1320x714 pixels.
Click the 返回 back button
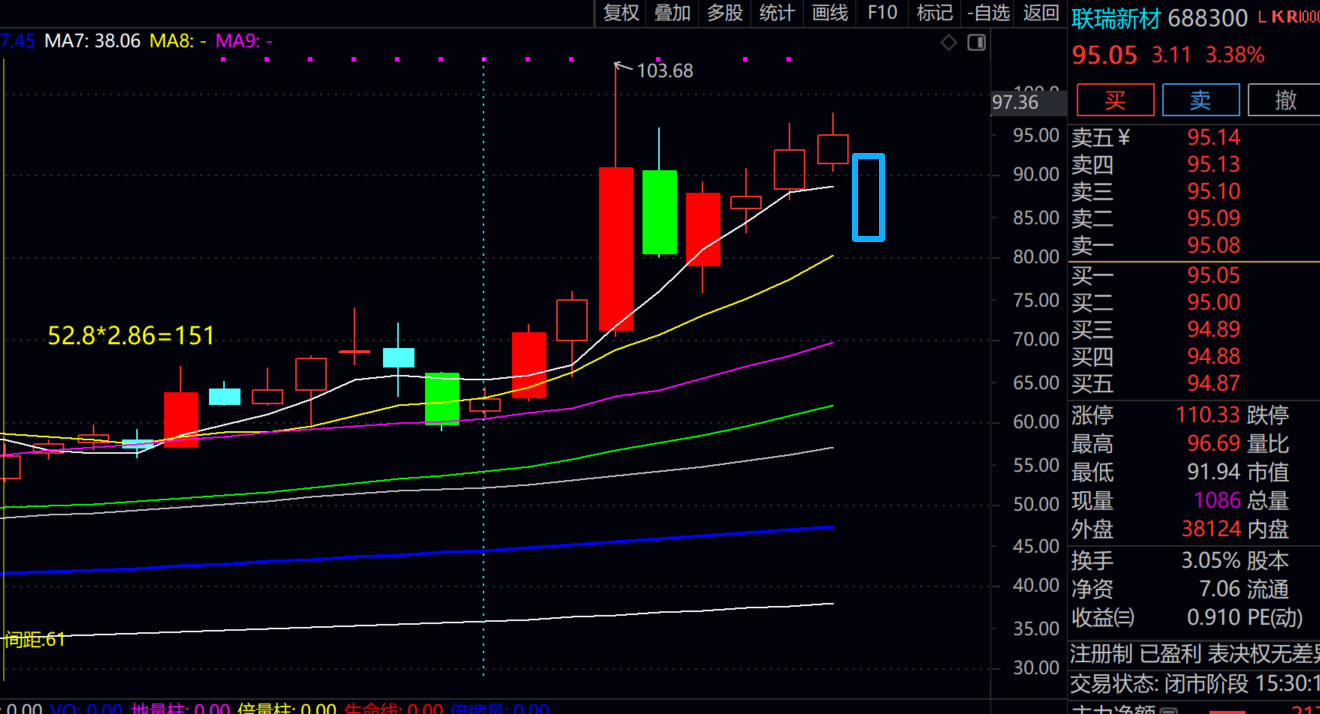[x=1041, y=13]
